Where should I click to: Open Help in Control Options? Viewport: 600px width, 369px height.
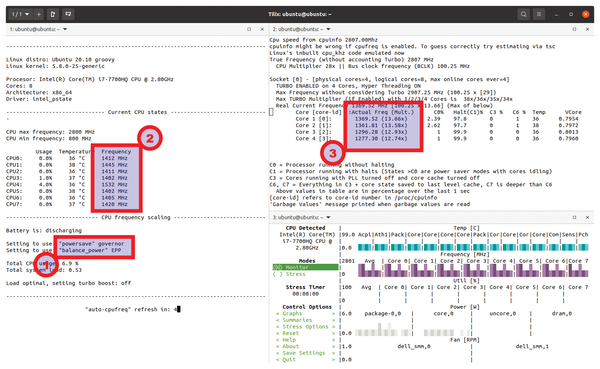(x=305, y=340)
